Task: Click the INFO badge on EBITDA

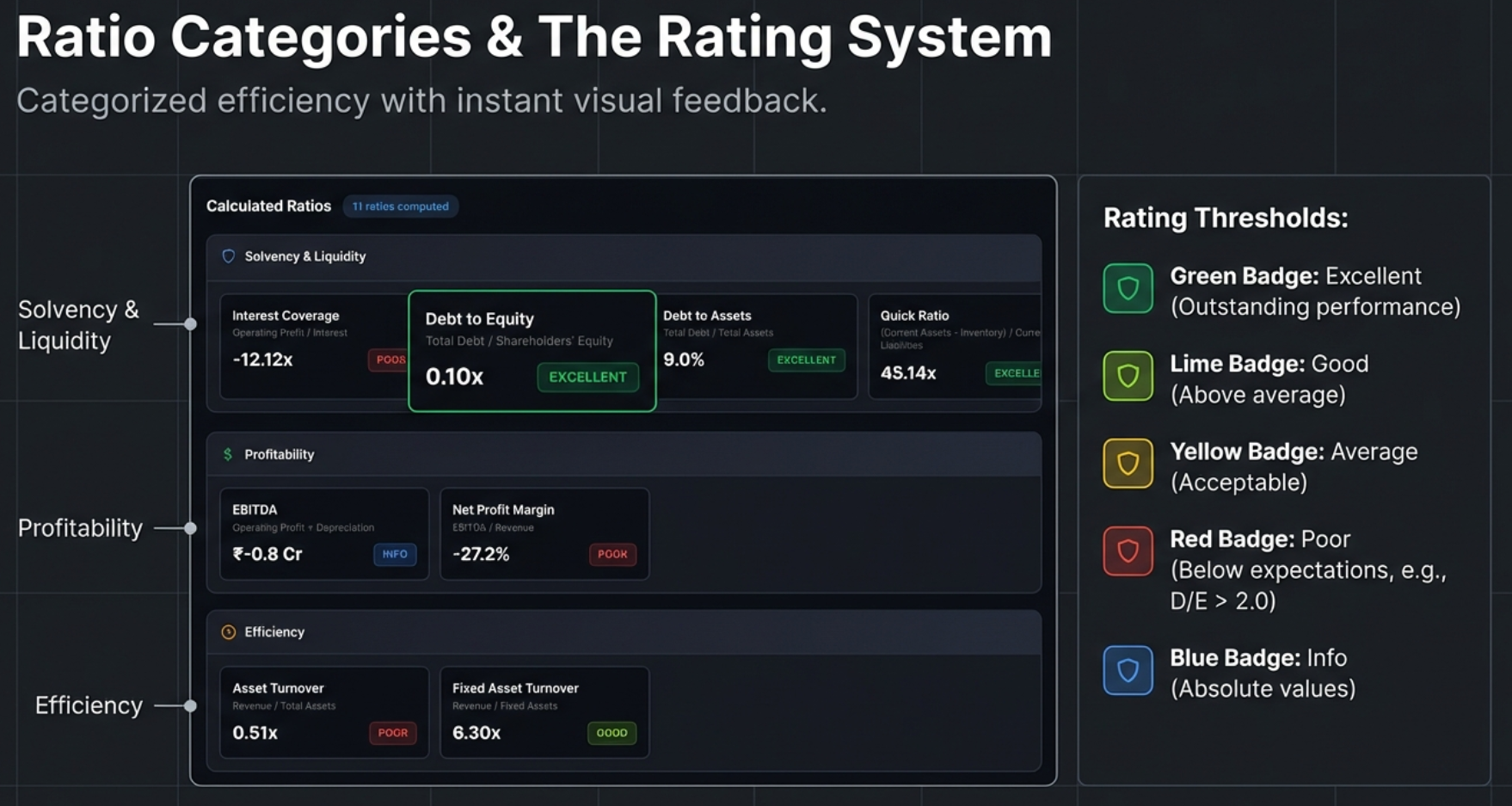Action: (395, 555)
